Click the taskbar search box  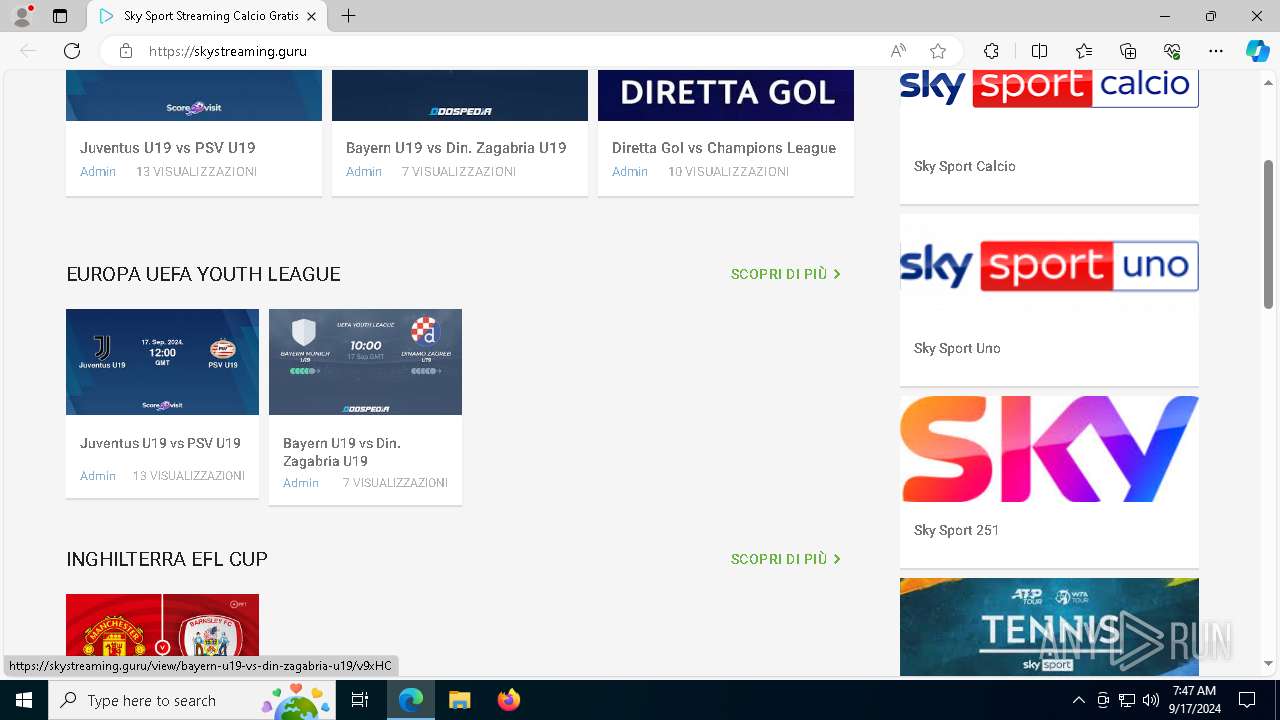(x=192, y=700)
